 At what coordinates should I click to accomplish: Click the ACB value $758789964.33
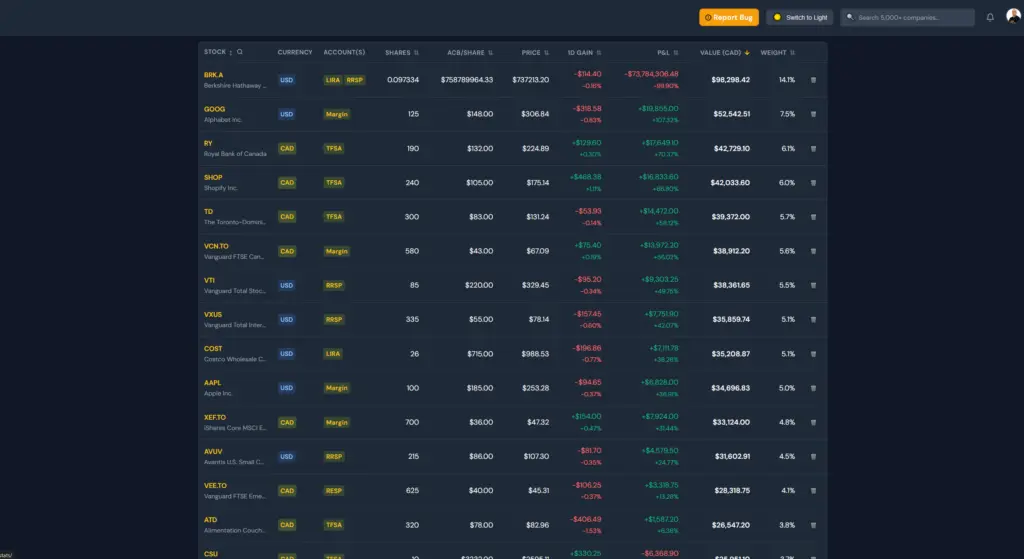(x=467, y=80)
